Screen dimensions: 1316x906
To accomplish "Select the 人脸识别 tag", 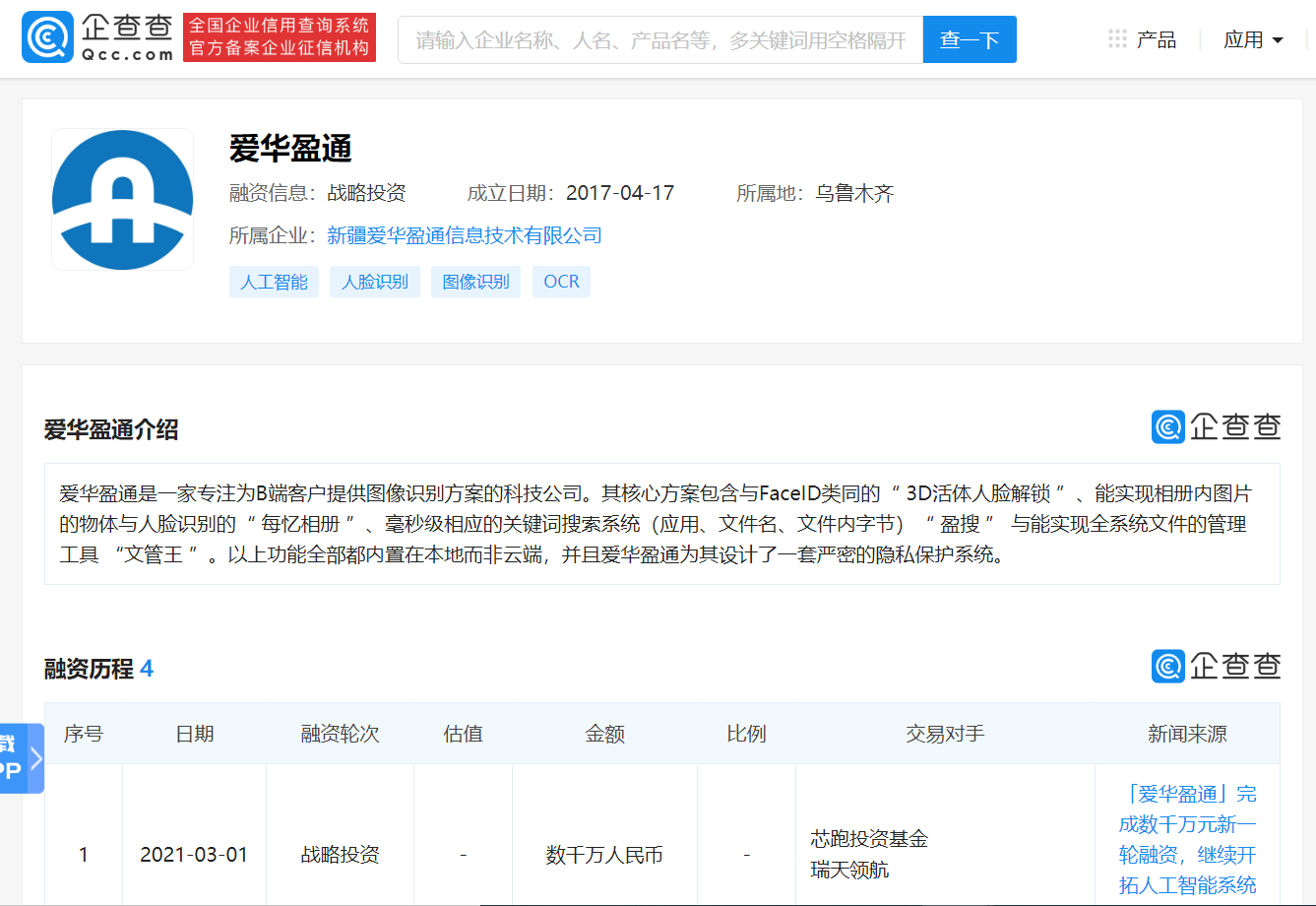I will [375, 282].
